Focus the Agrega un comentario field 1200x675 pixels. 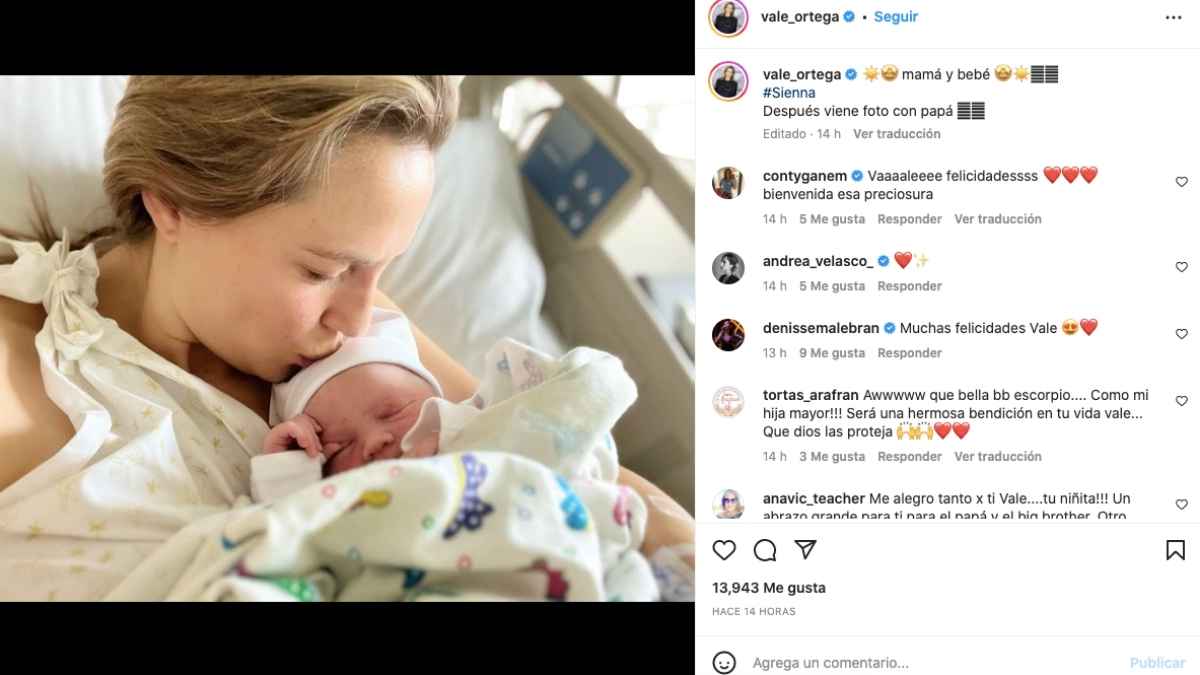click(935, 663)
